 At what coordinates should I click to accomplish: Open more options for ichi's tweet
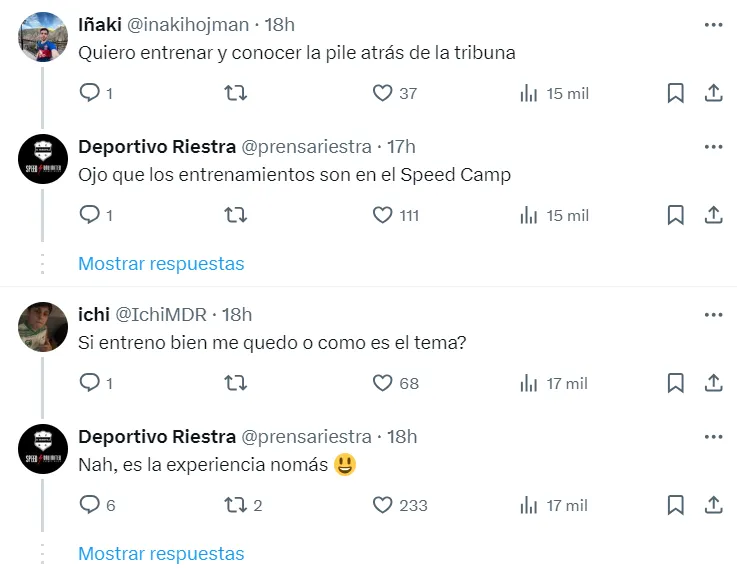point(713,314)
